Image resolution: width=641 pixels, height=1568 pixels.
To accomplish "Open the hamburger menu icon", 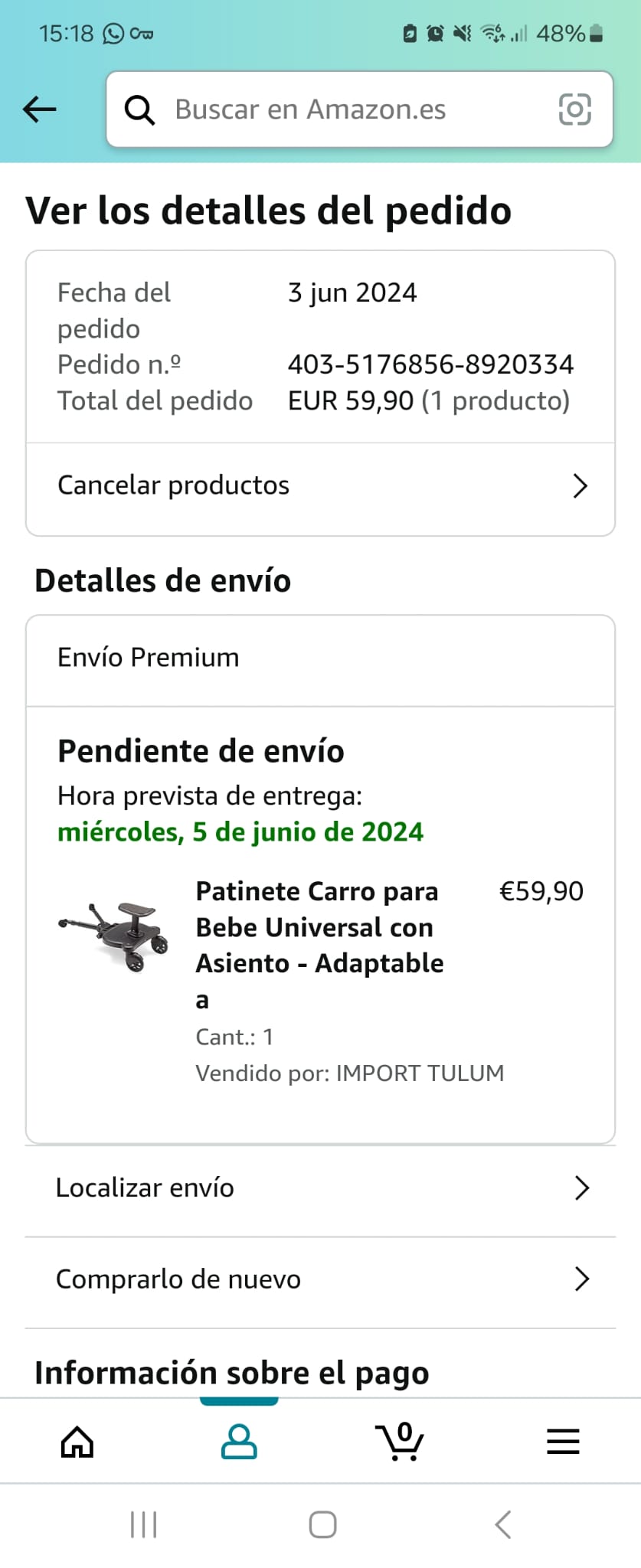I will point(563,1442).
